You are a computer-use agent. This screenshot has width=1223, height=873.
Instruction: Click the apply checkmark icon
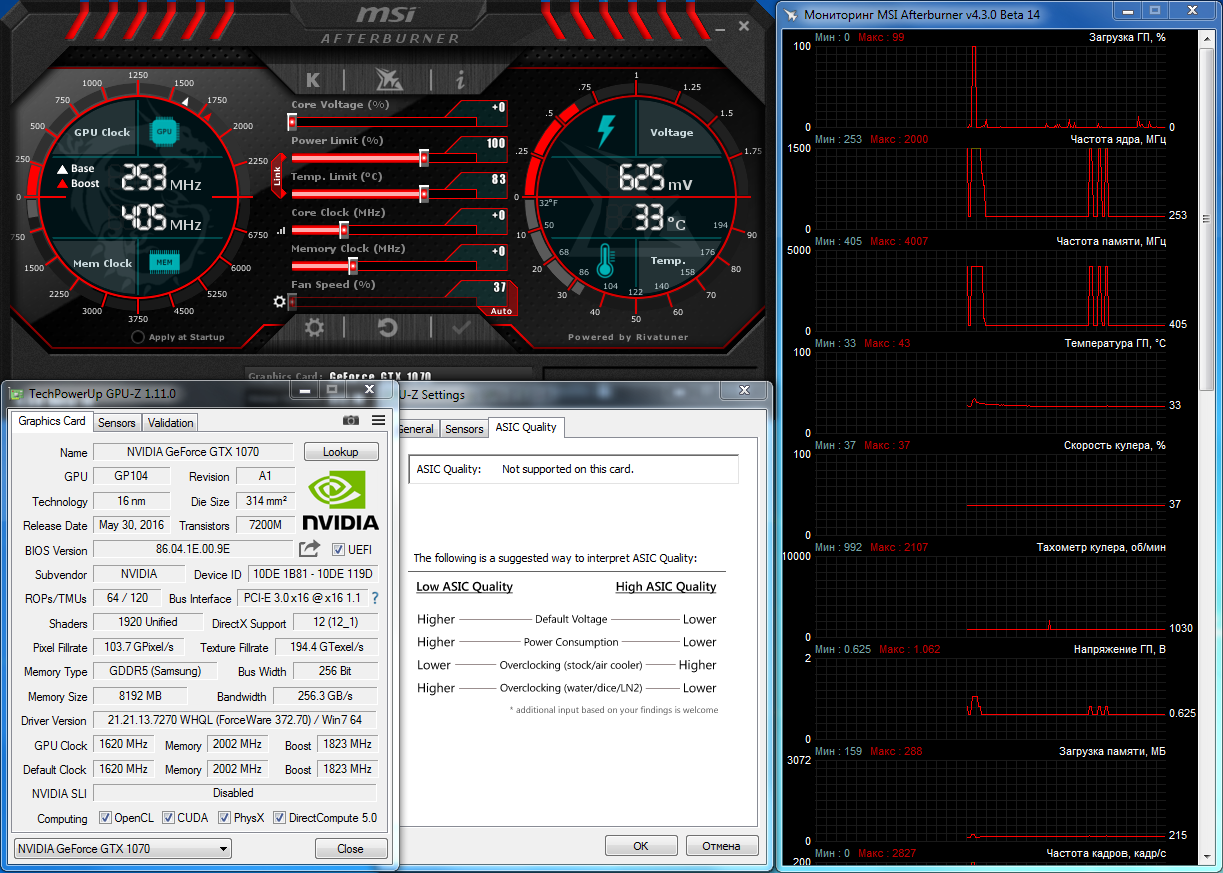tap(461, 327)
